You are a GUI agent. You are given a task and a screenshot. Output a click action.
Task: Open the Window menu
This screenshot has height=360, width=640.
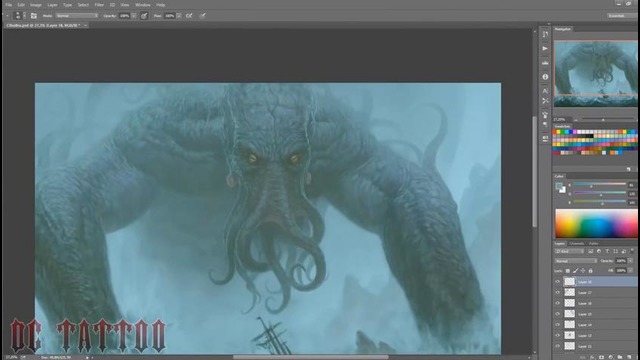point(142,5)
